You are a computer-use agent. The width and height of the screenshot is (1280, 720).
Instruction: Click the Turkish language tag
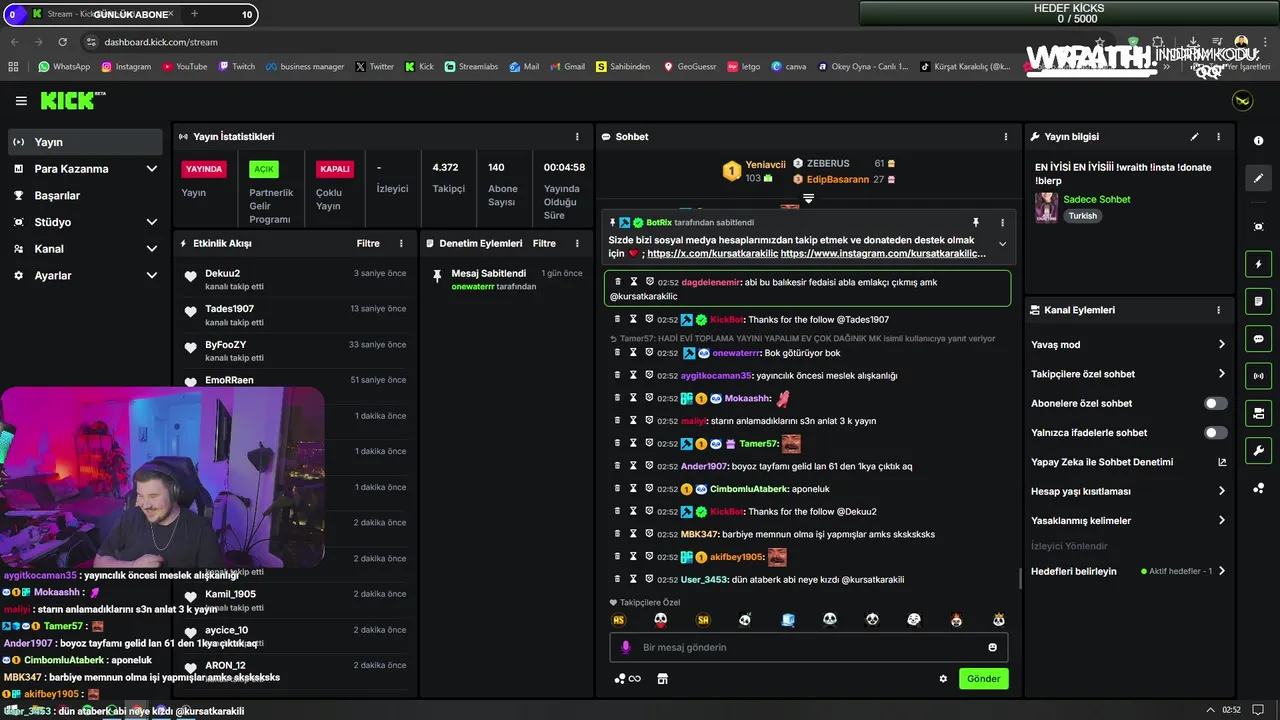click(1083, 216)
